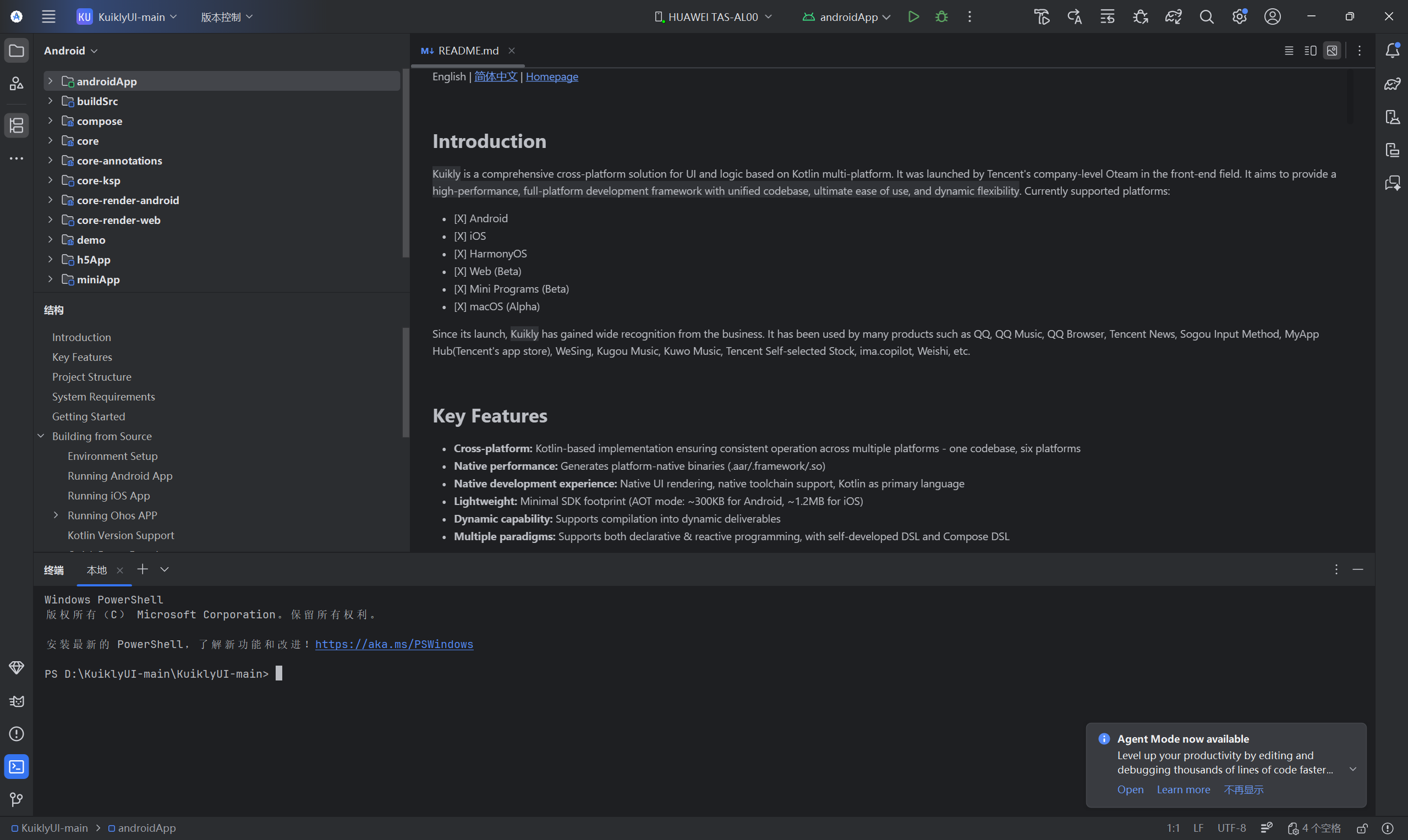
Task: Open IDE settings gear icon
Action: pos(1239,17)
